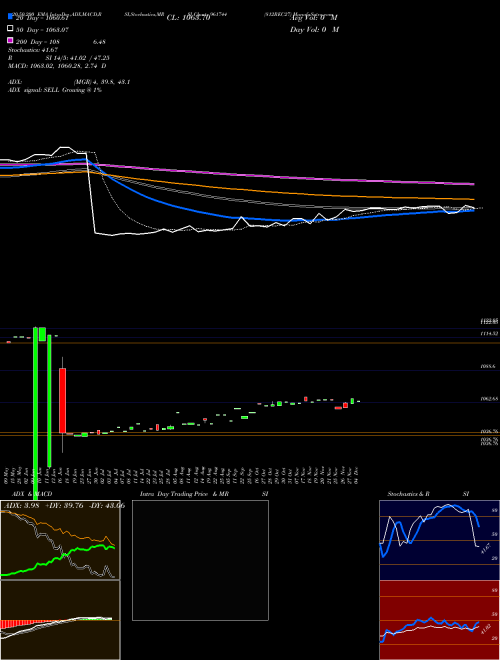Click the 09 May date axis label
500x660 pixels.
(x=7, y=475)
